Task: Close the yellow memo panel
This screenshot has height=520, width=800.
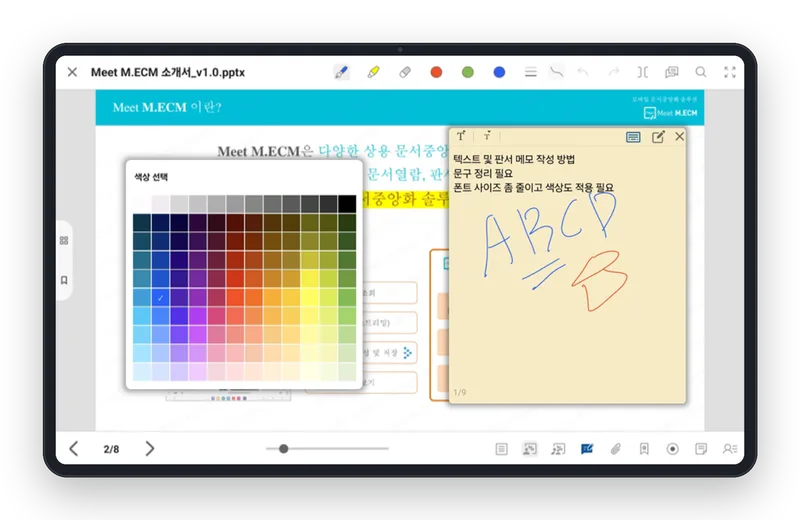Action: (x=680, y=136)
